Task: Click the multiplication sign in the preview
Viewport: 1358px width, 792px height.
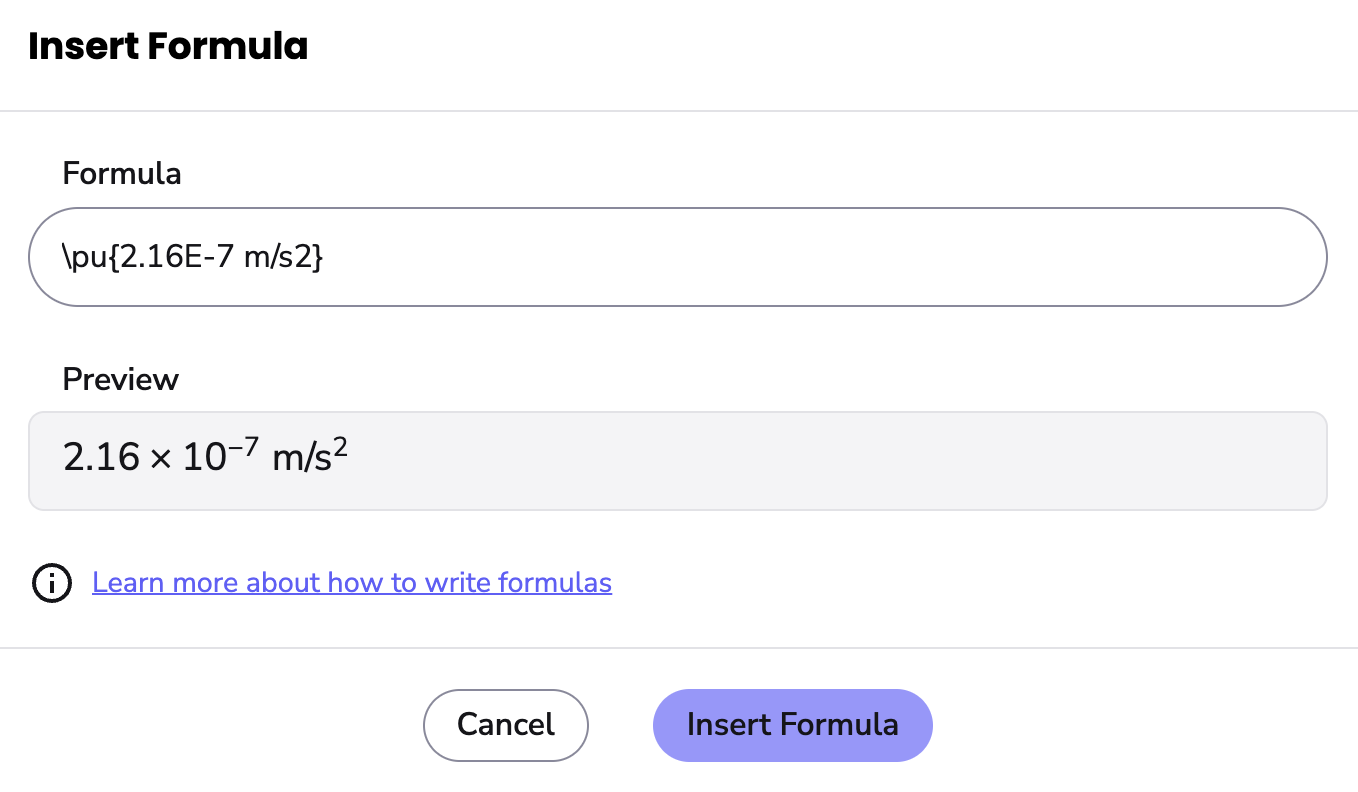Action: (160, 459)
